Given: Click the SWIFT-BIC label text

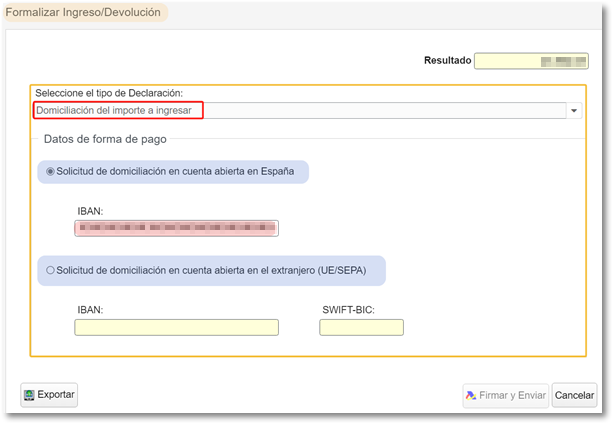Looking at the screenshot, I should [349, 310].
